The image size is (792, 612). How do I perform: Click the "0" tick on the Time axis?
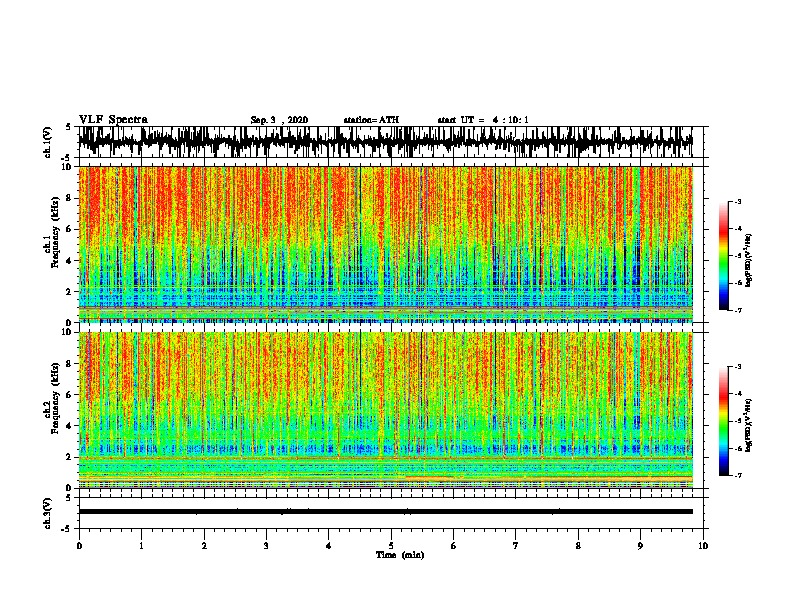(79, 546)
